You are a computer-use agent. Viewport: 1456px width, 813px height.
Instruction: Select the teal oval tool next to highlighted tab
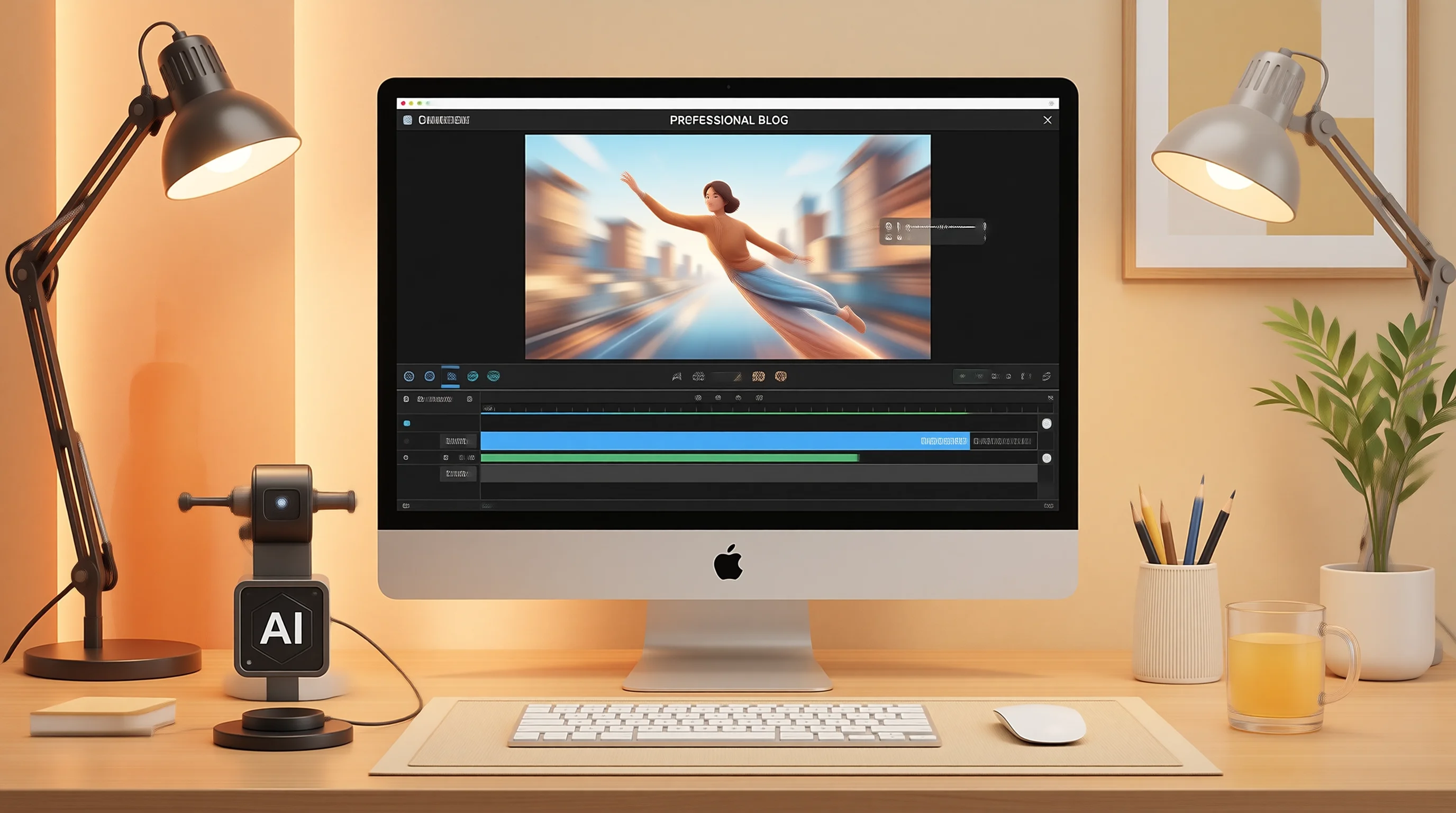pos(472,376)
